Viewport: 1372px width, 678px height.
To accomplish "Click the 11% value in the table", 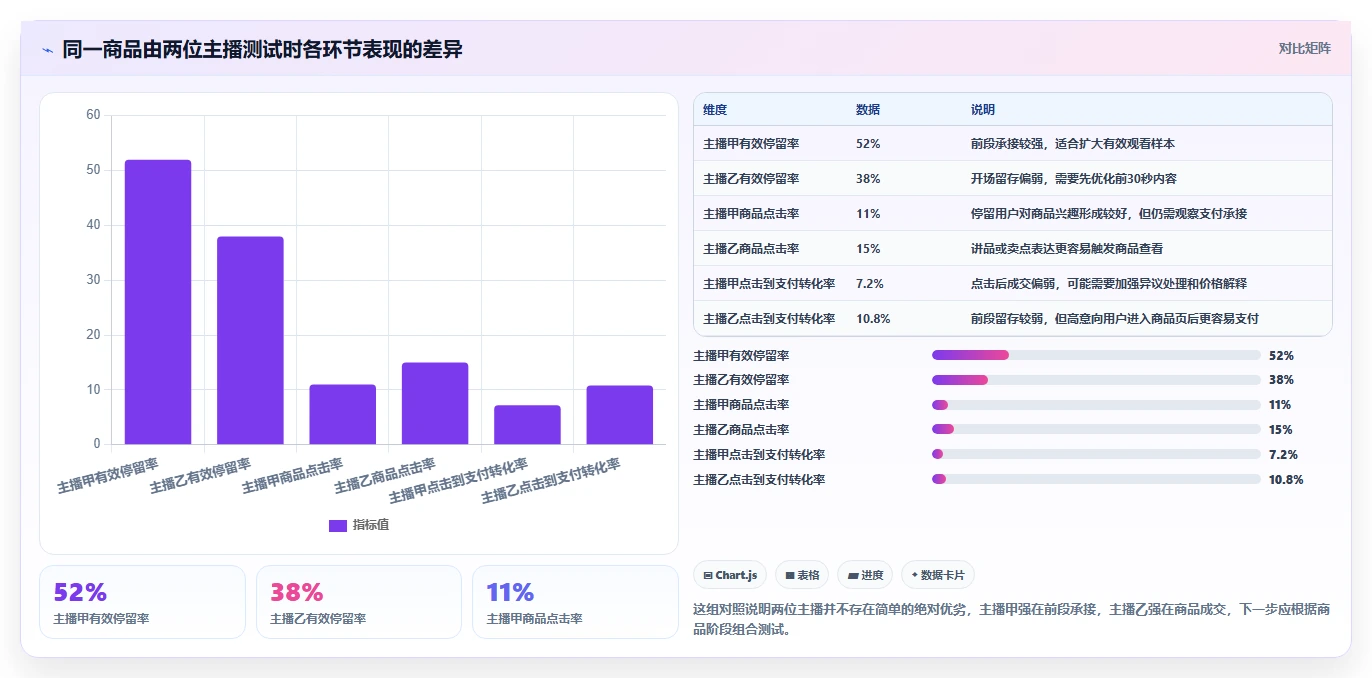I will [868, 214].
